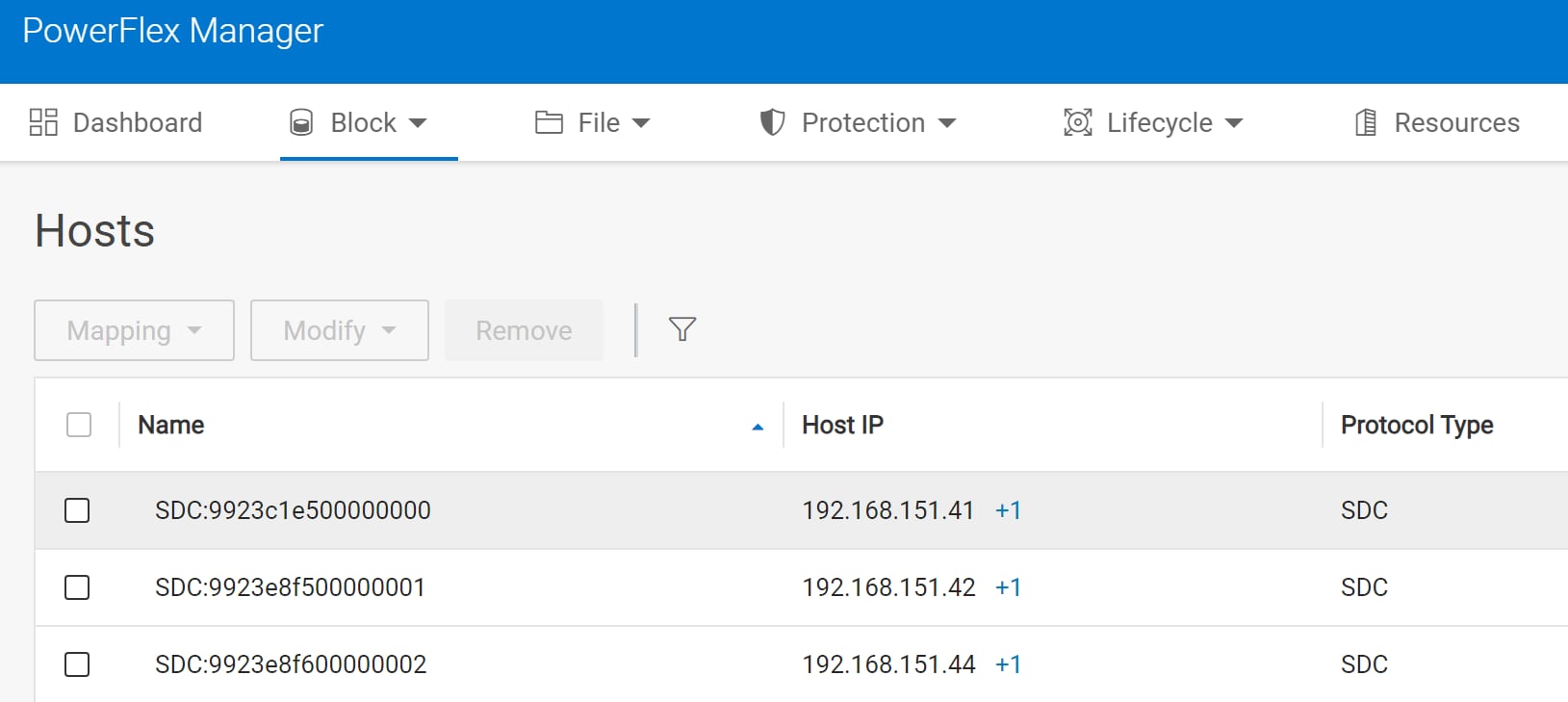
Task: Click host name SDC:9923c1e500000000
Action: (293, 510)
